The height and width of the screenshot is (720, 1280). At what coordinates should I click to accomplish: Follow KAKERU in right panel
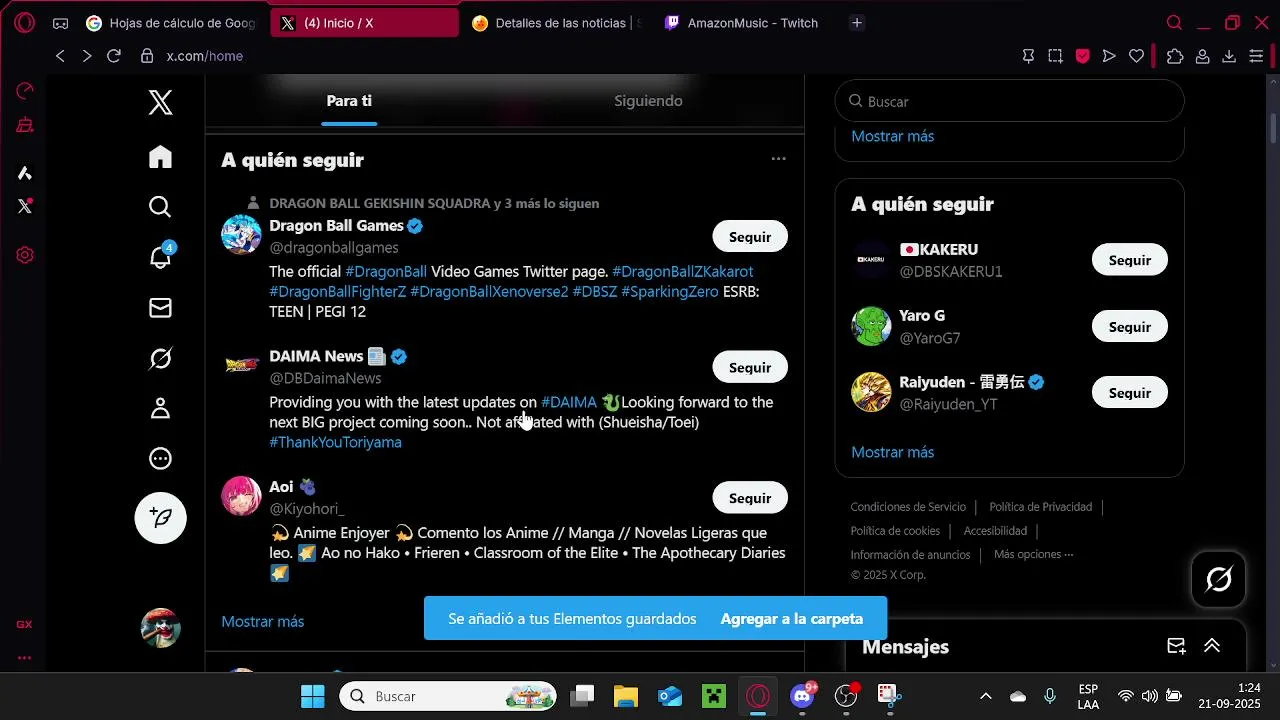tap(1130, 260)
